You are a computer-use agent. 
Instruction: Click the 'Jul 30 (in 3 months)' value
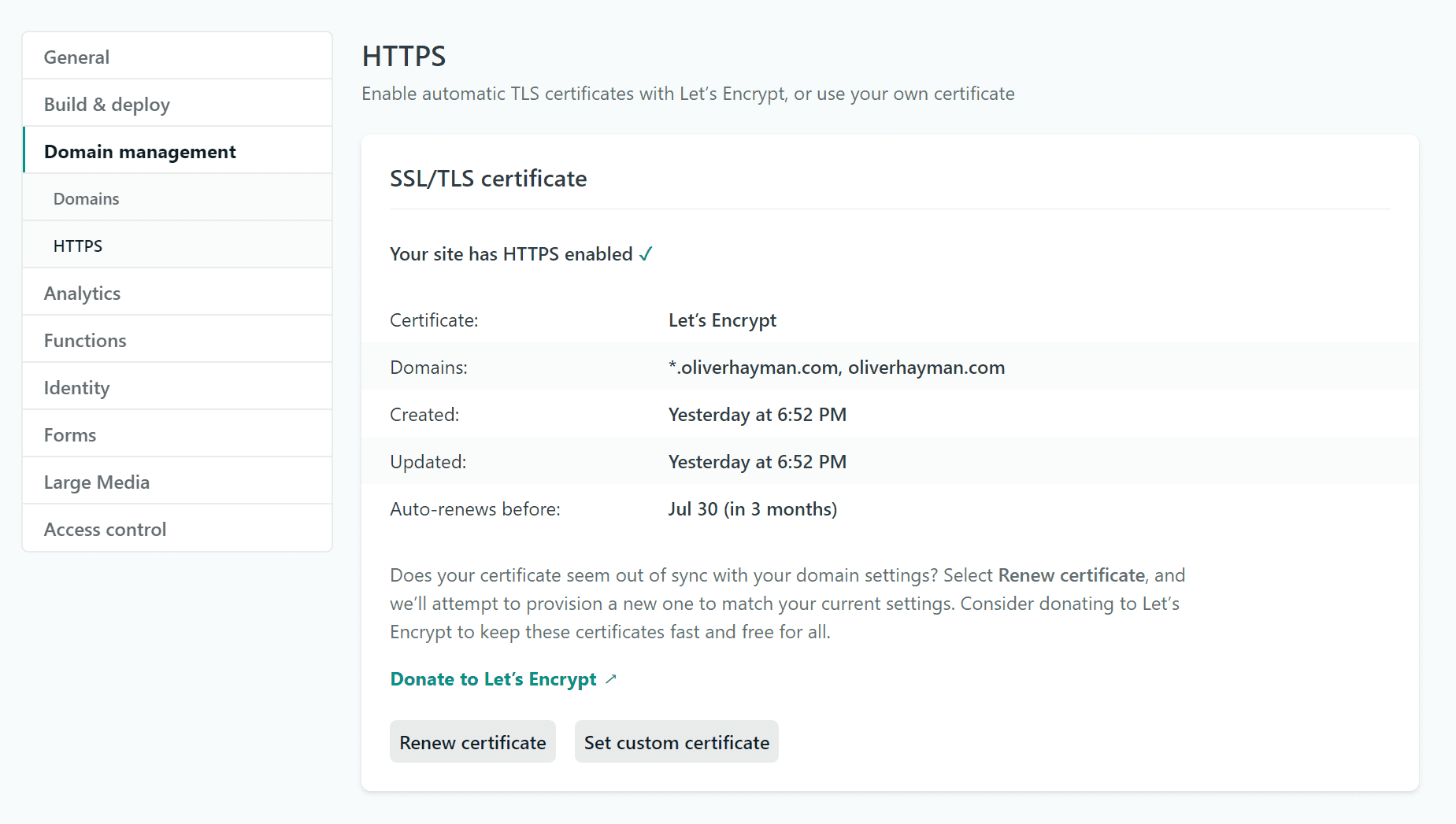[753, 509]
